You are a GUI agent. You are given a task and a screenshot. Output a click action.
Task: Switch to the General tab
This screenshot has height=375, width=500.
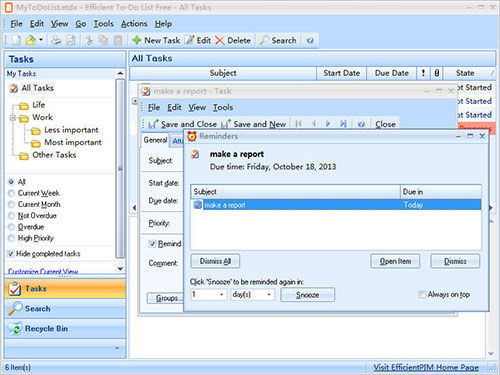point(155,140)
